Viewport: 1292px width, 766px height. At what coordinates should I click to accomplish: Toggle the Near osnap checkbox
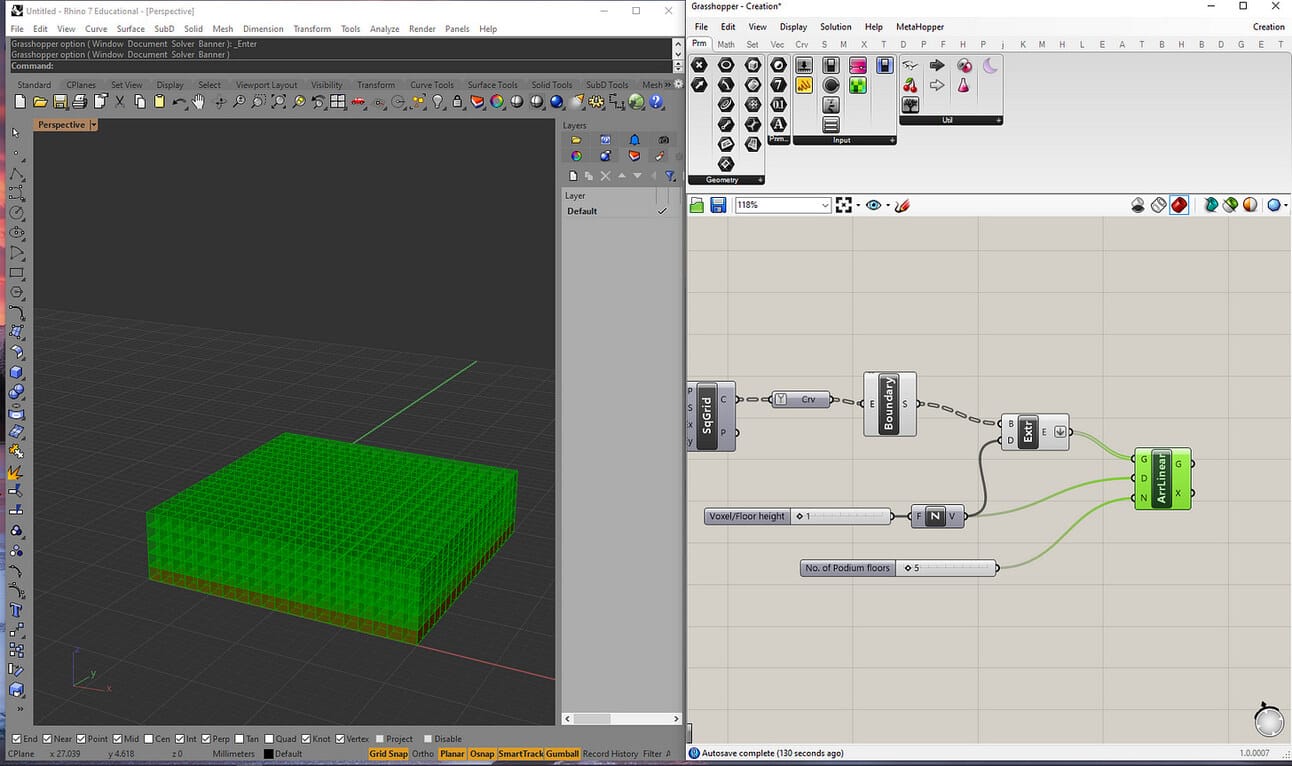click(x=45, y=739)
